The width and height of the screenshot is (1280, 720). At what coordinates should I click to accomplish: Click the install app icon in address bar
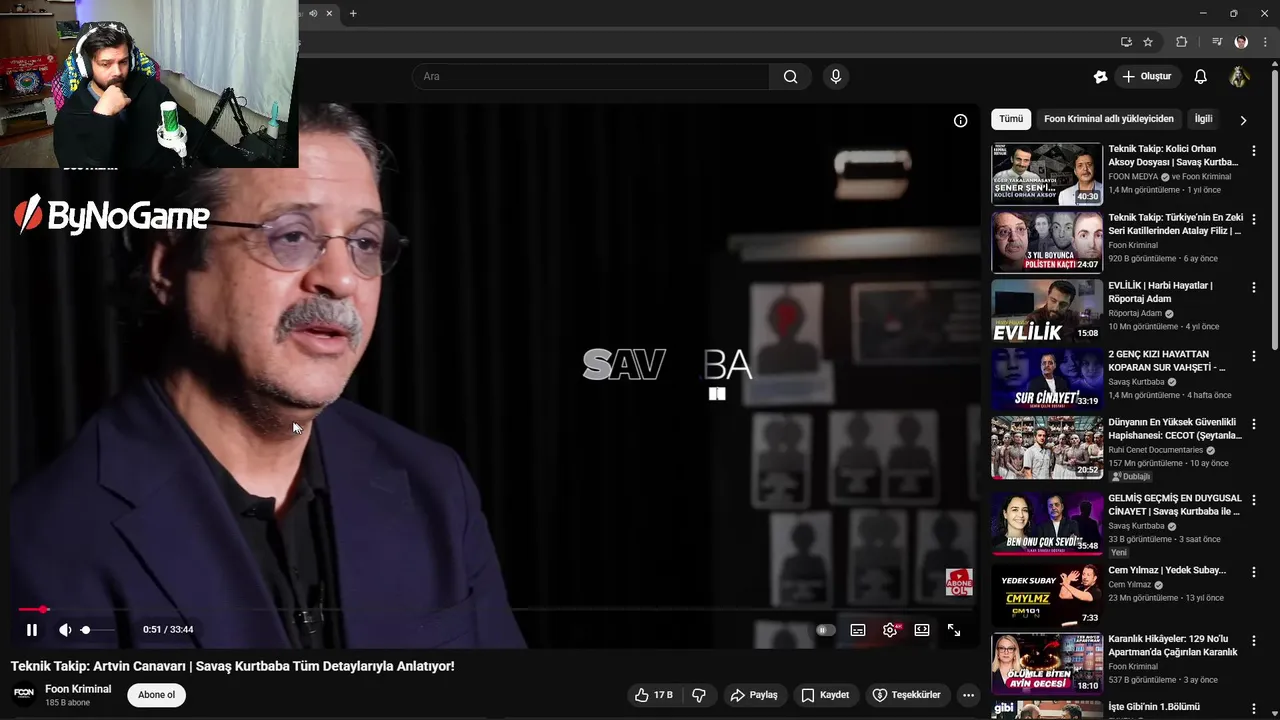(1126, 42)
